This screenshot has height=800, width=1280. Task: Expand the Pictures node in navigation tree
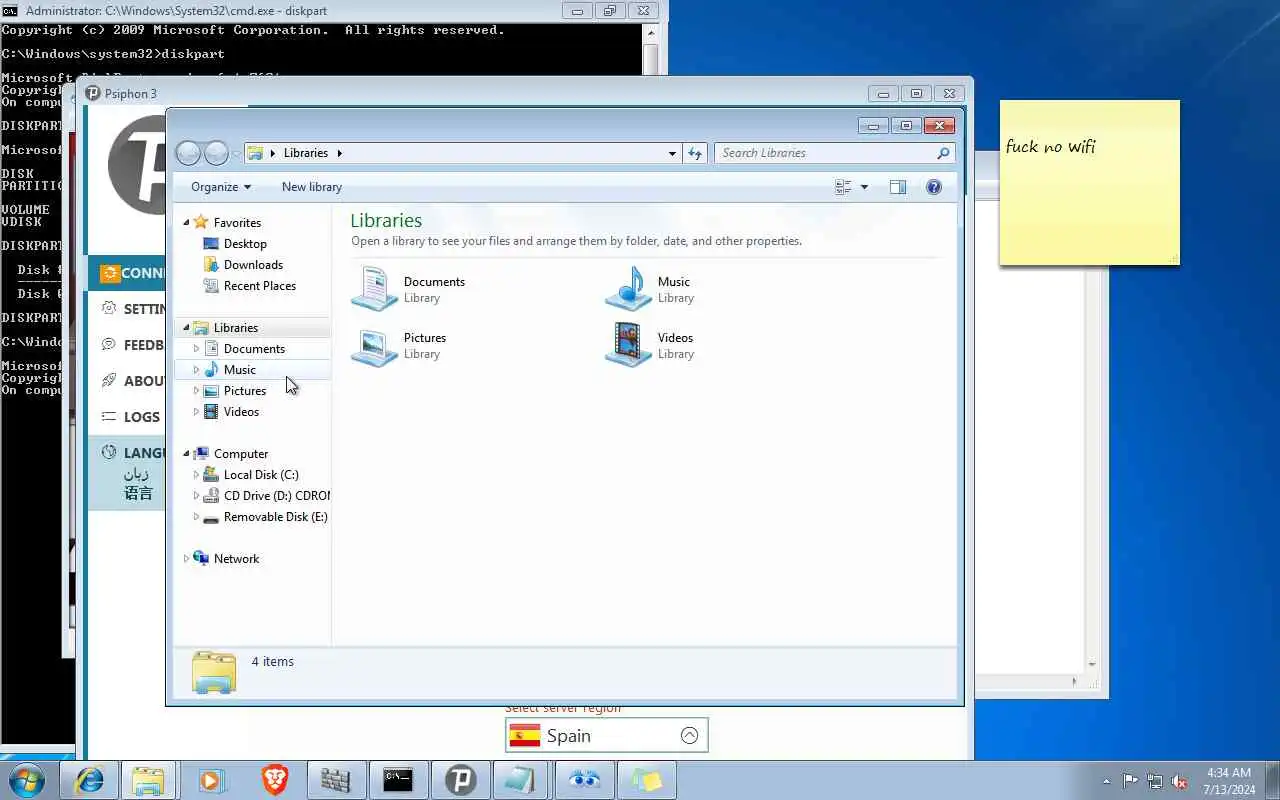(x=196, y=391)
